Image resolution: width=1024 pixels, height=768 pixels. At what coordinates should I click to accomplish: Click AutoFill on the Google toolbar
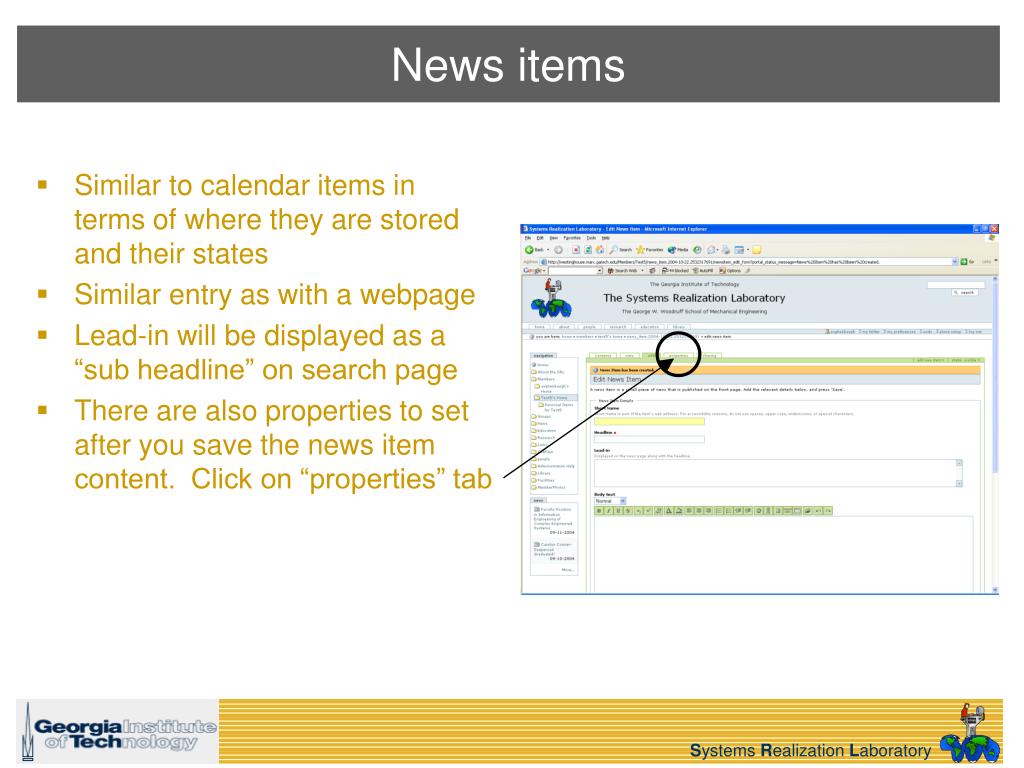[x=703, y=270]
